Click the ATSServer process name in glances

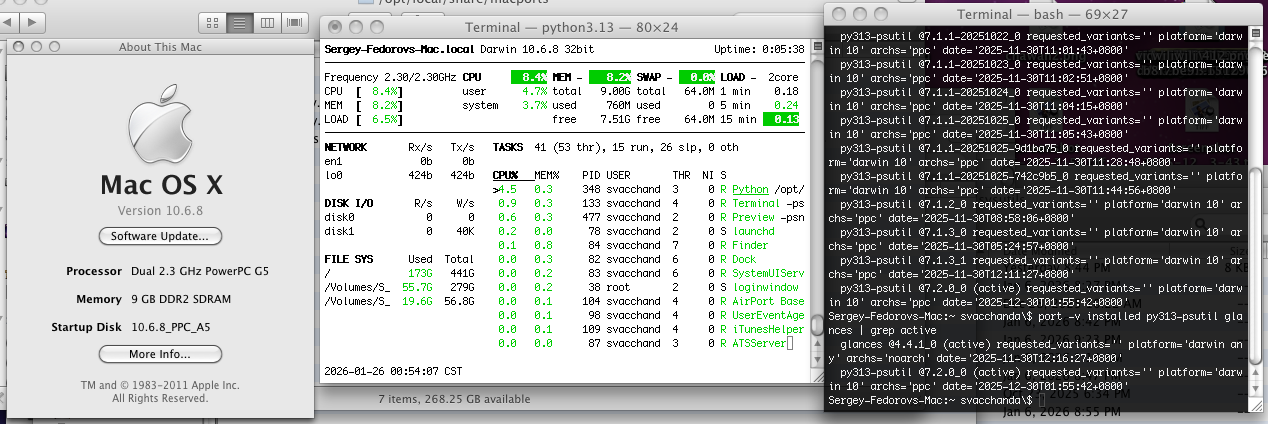759,343
